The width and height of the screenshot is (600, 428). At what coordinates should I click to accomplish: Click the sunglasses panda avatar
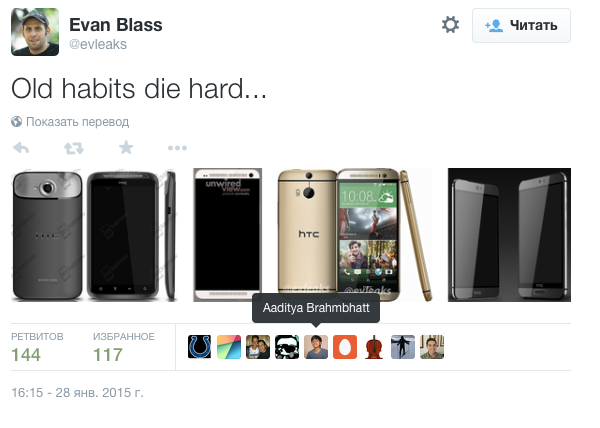tap(287, 347)
